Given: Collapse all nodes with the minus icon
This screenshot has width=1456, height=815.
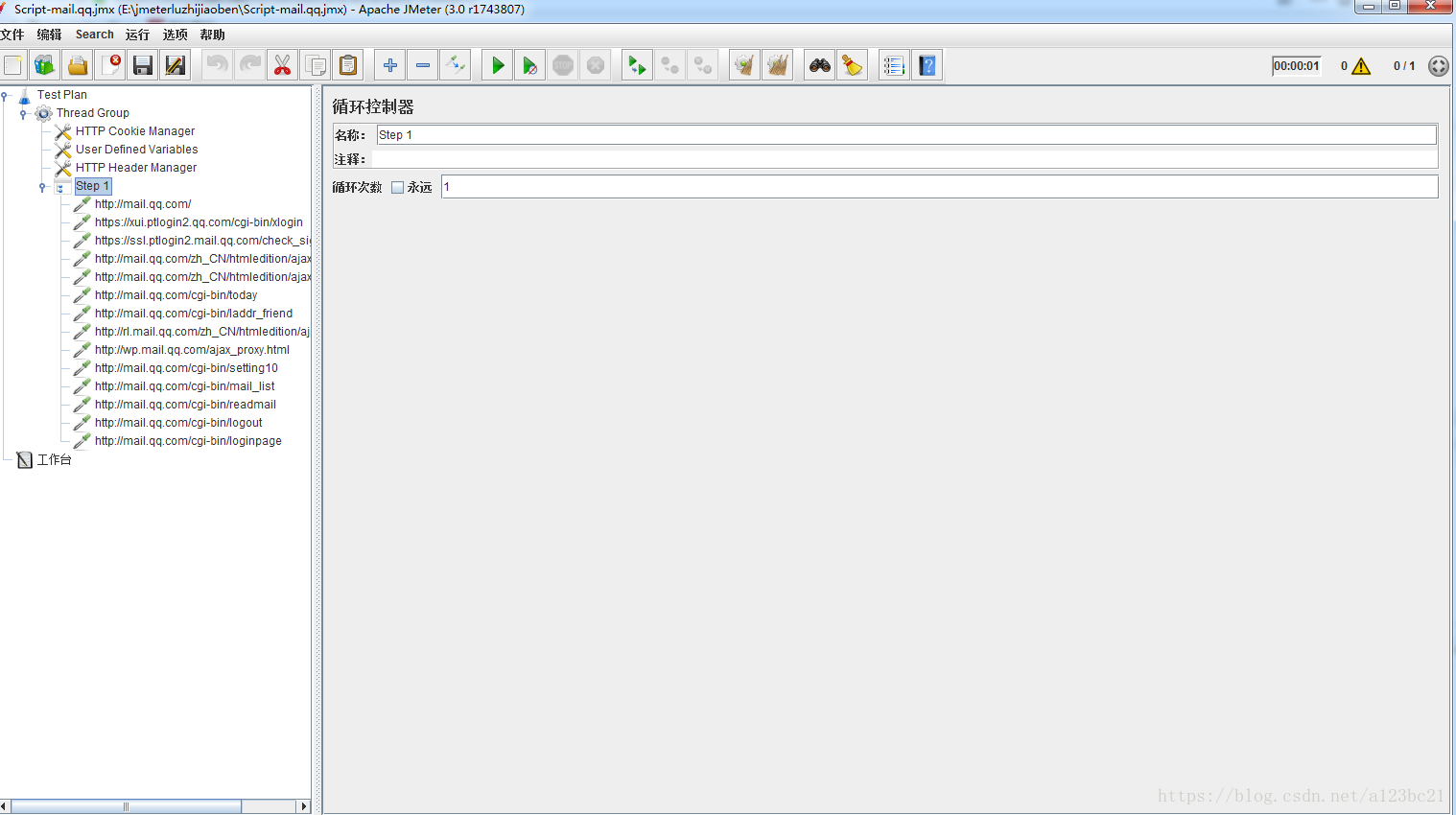Looking at the screenshot, I should (x=423, y=65).
